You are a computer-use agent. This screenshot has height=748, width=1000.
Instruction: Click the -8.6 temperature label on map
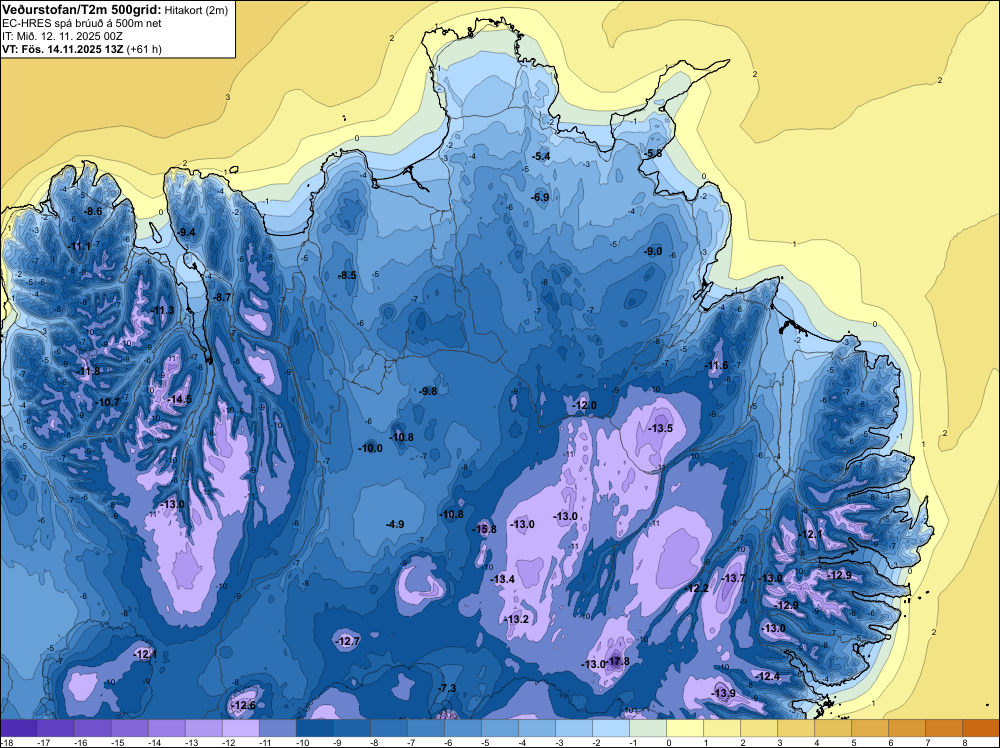click(93, 211)
